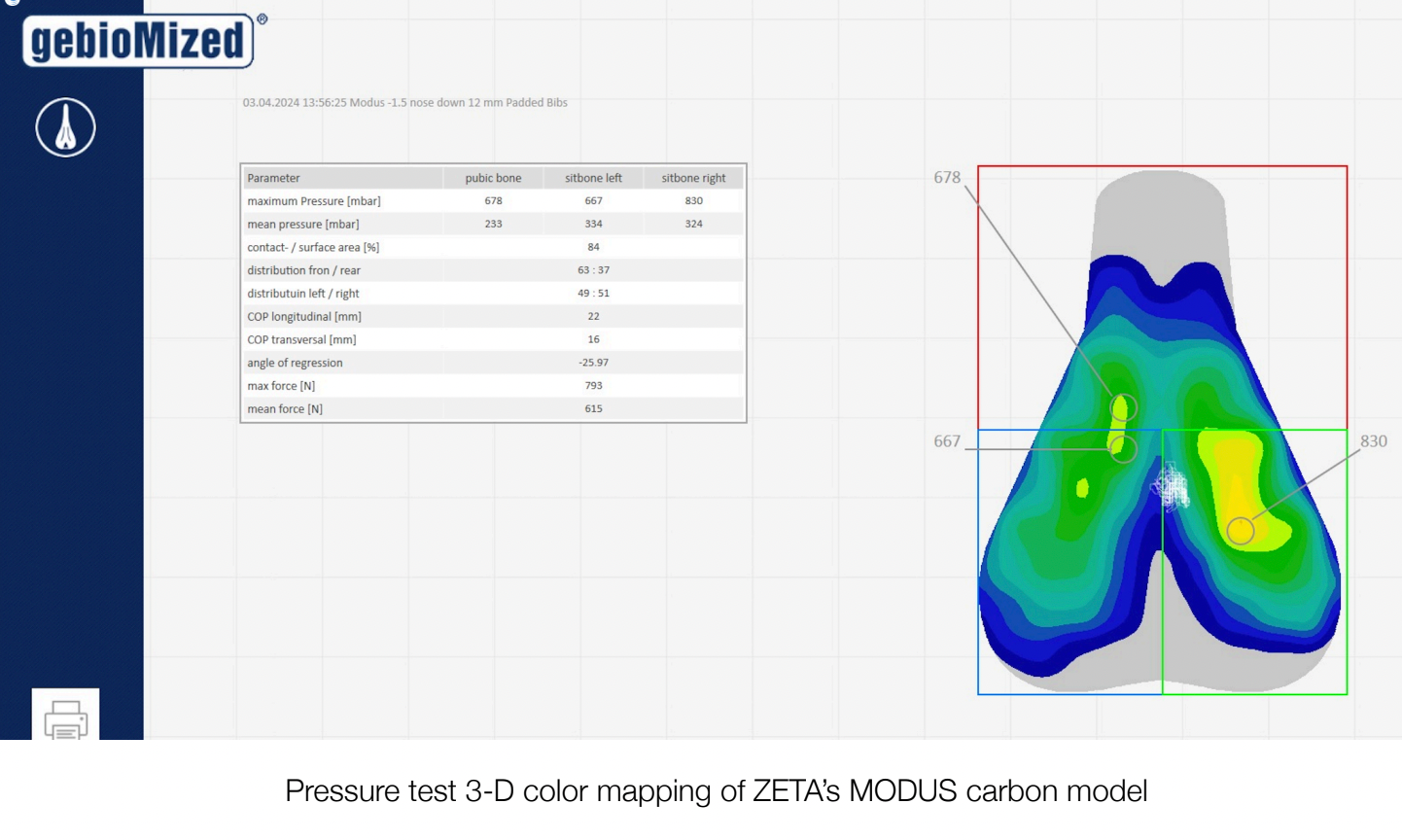Click the small yellow hotspot on left sitbone

pyautogui.click(x=1082, y=488)
